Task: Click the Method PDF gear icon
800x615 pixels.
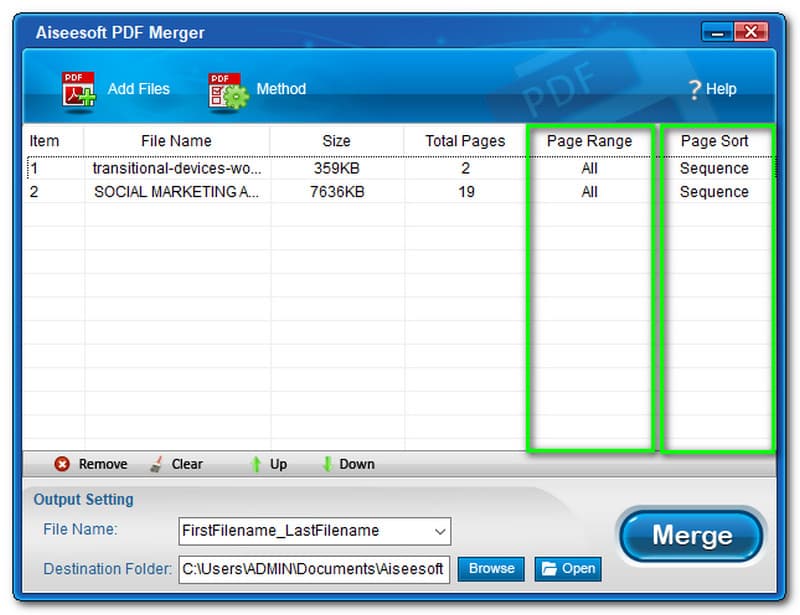Action: [x=228, y=91]
